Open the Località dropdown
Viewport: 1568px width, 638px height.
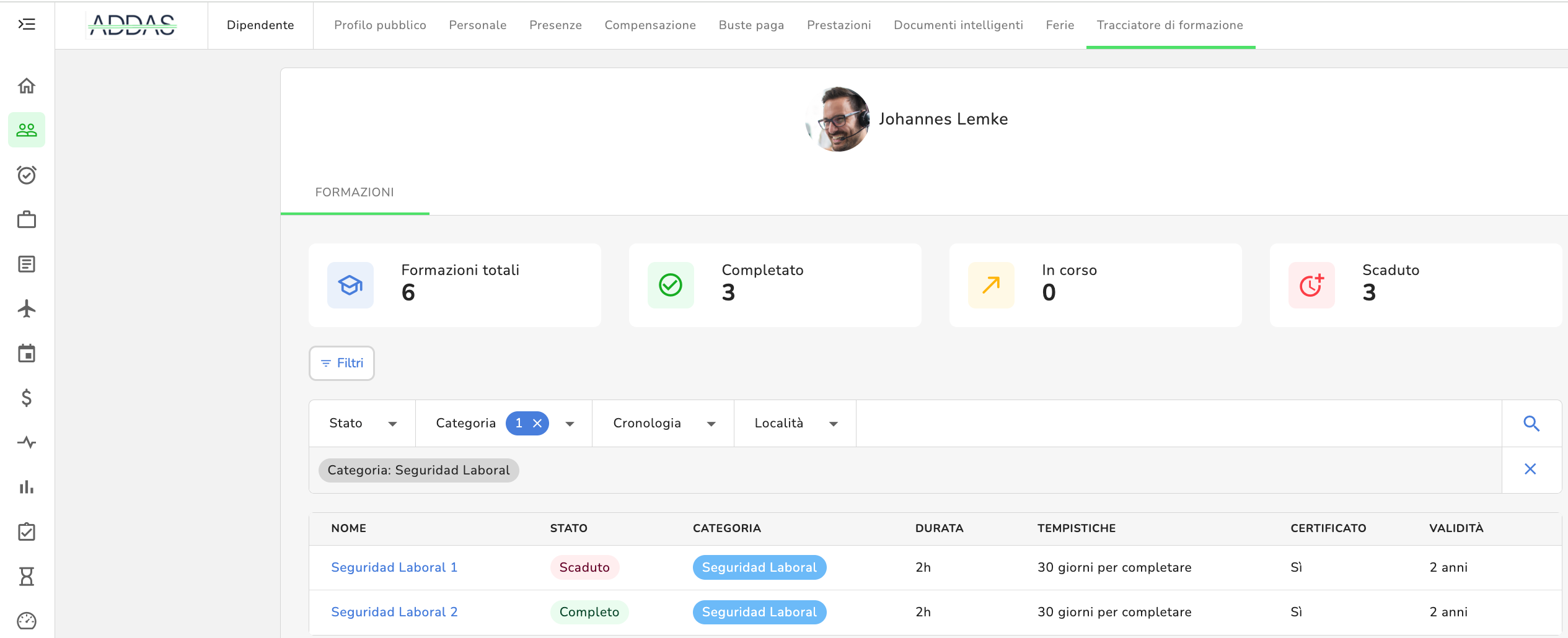coord(795,423)
